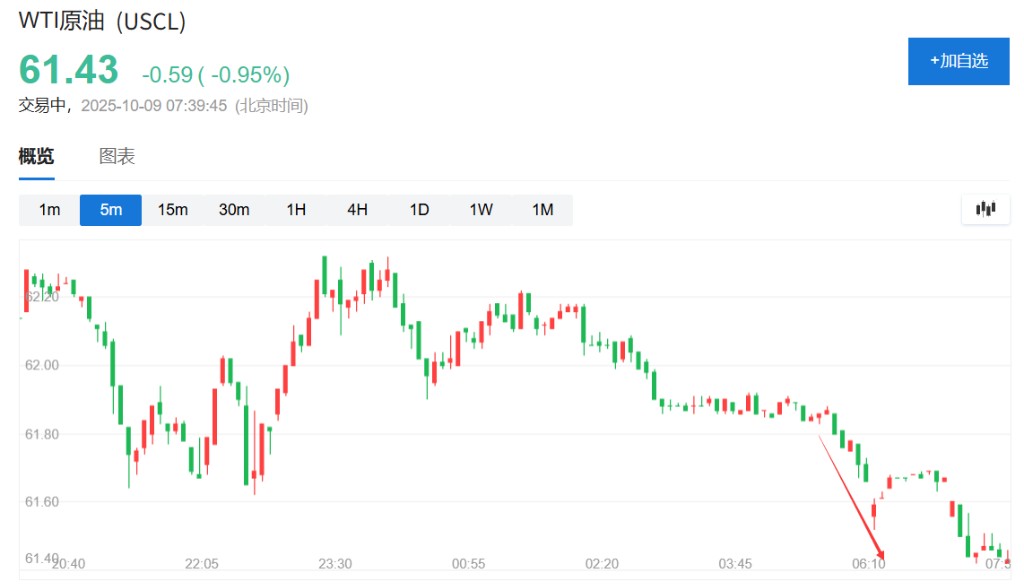Select the 1m timeframe
The height and width of the screenshot is (585, 1024).
coord(49,210)
